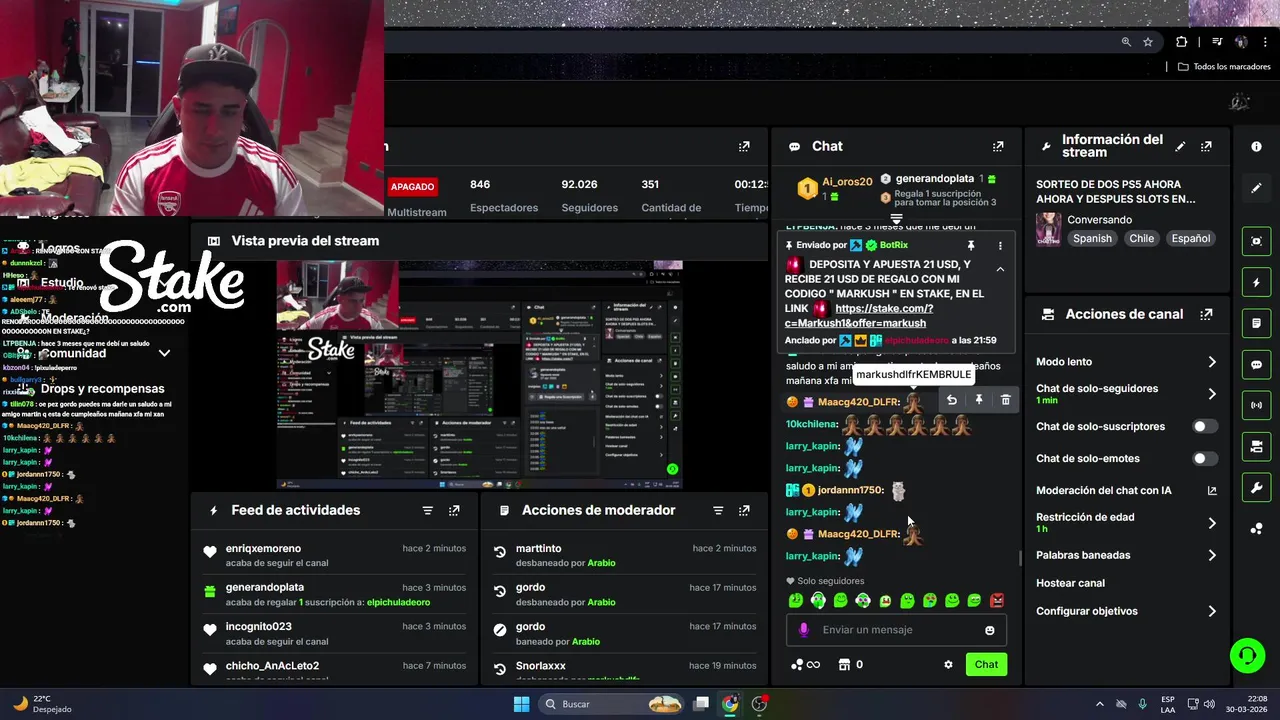Toggle Chat de solo-suscriptores switch

(1205, 426)
